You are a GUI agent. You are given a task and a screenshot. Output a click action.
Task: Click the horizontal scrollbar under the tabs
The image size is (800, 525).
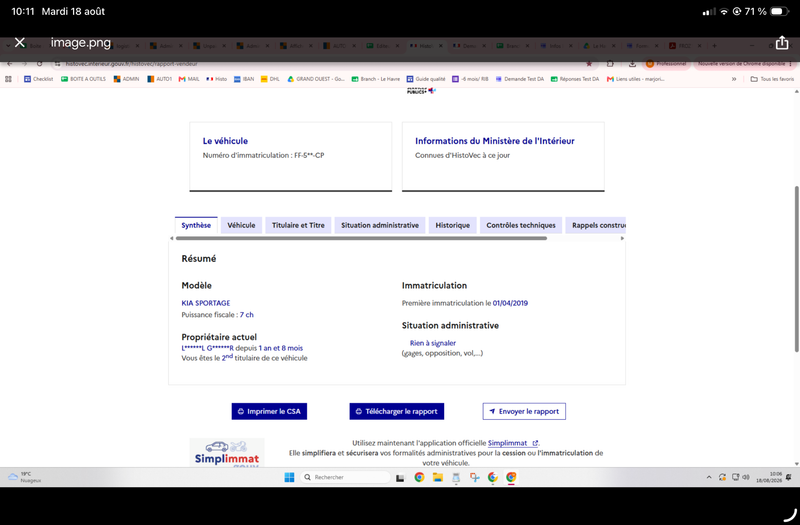(x=361, y=238)
